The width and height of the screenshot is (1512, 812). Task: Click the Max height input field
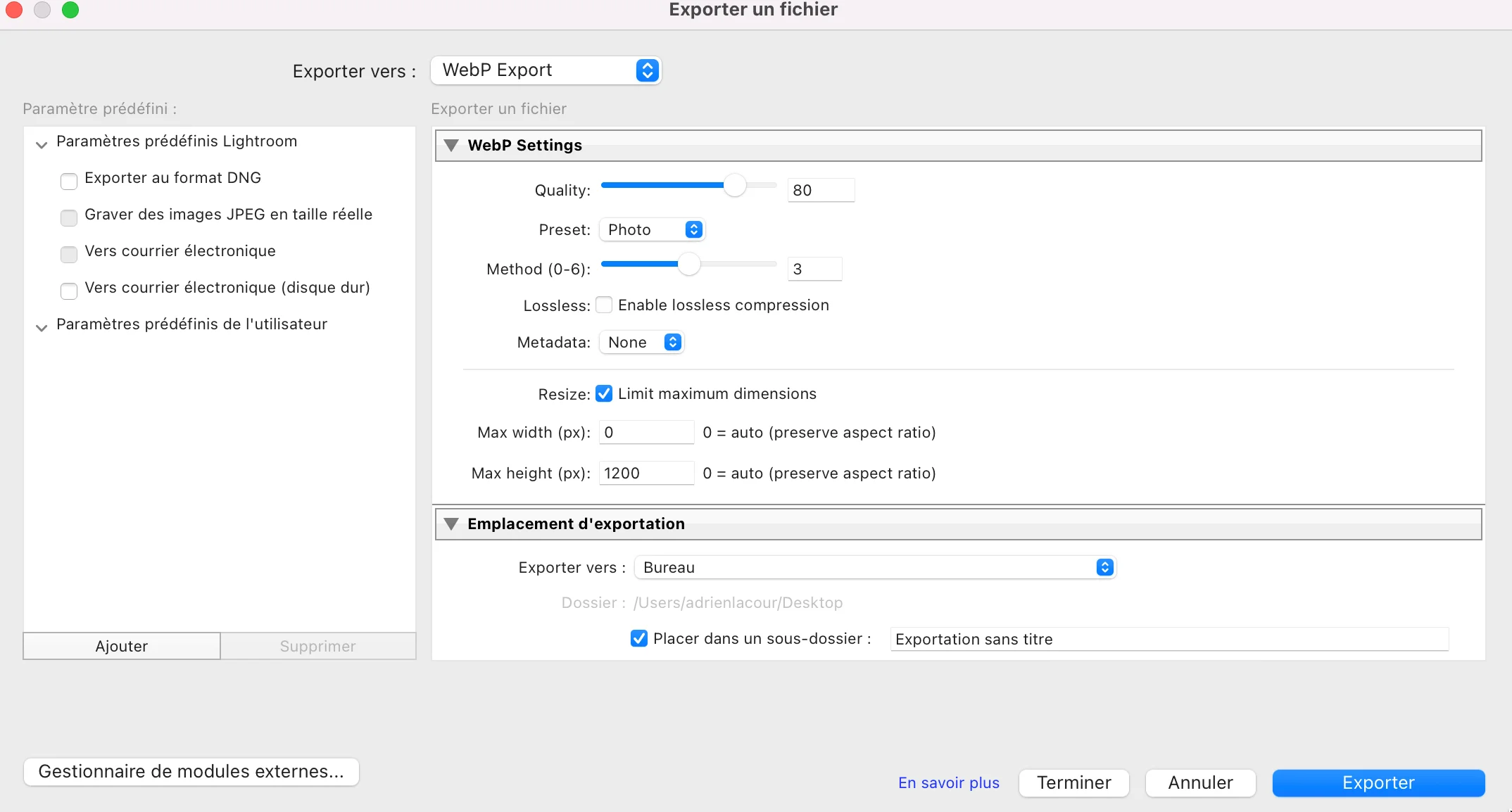[x=645, y=473]
